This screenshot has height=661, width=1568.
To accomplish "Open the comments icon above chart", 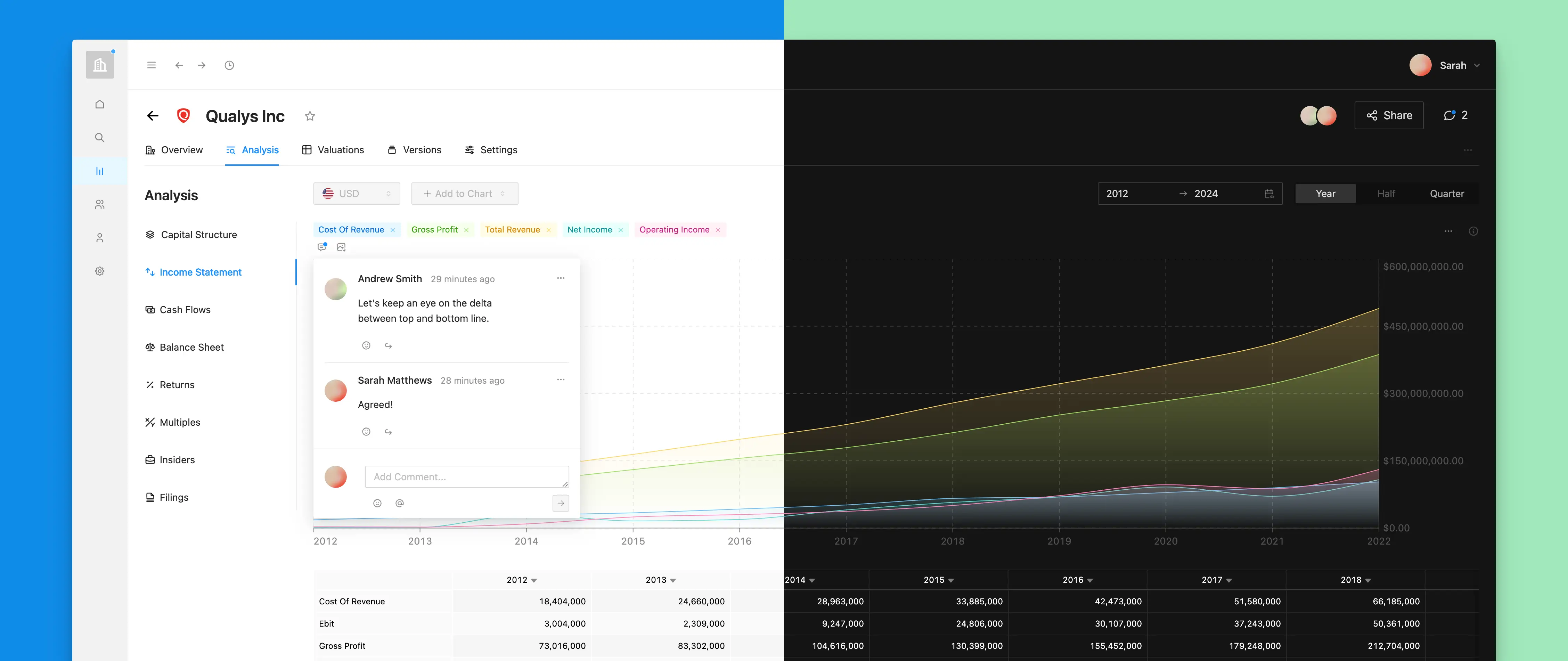I will pos(322,247).
